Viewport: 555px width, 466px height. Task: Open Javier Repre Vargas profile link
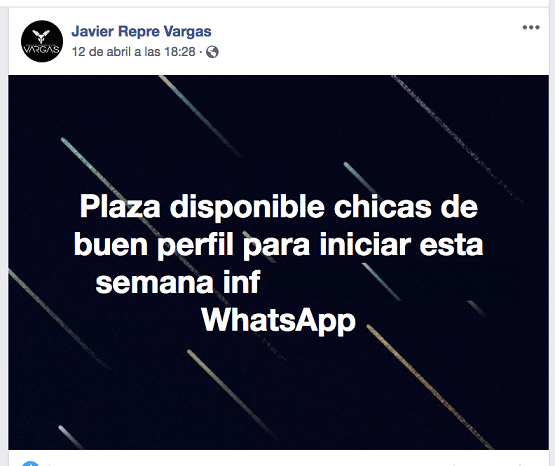tap(141, 31)
